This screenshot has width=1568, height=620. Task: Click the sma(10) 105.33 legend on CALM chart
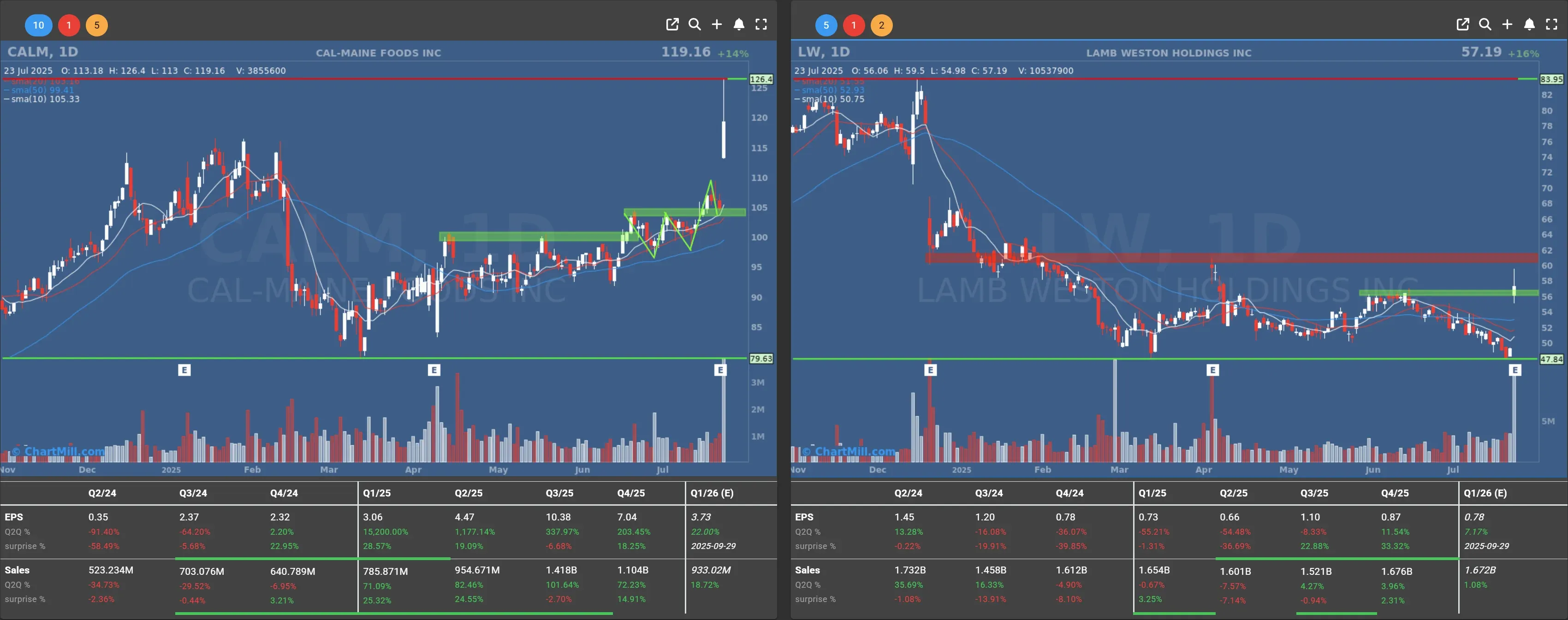pyautogui.click(x=42, y=99)
